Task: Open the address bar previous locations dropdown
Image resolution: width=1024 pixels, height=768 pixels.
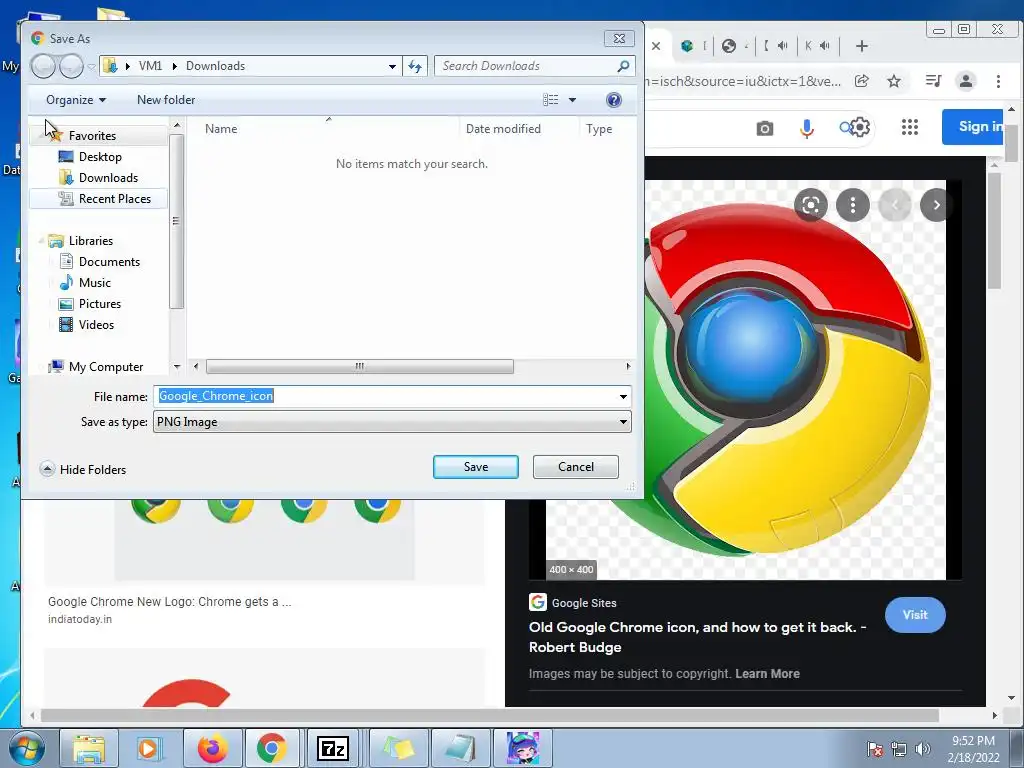Action: [392, 66]
